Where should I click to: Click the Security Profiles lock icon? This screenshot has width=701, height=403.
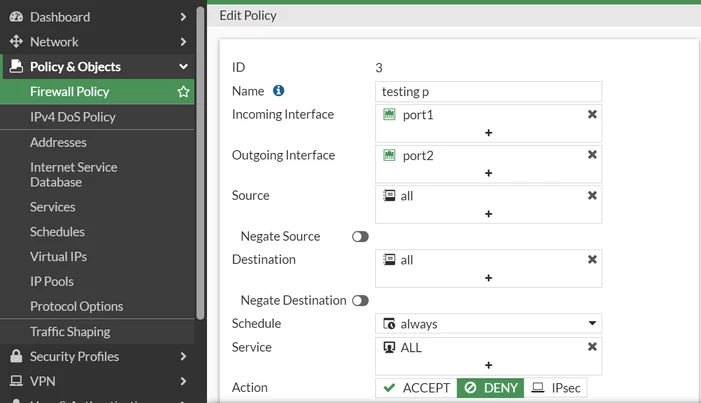coord(16,356)
